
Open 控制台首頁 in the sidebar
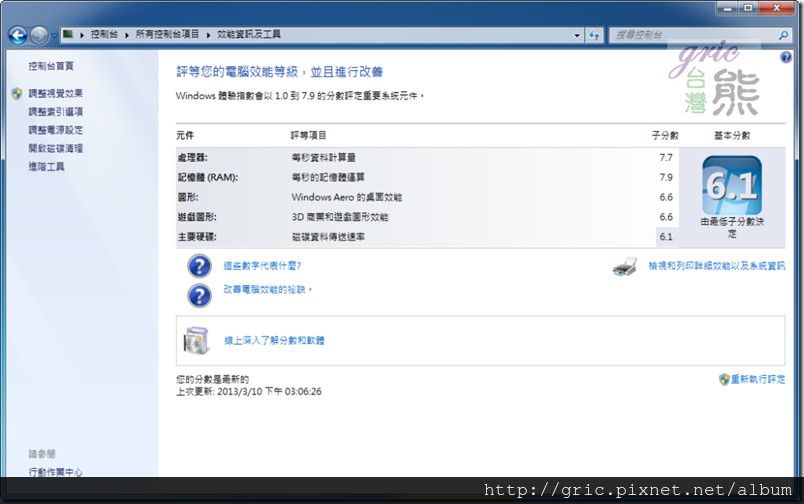51,66
